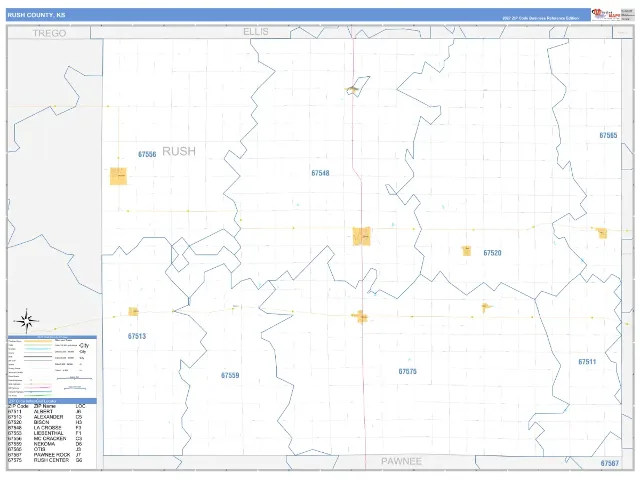This screenshot has height=480, width=640.
Task: Click the ZIP Code Reference Edition subtitle
Action: pos(540,18)
